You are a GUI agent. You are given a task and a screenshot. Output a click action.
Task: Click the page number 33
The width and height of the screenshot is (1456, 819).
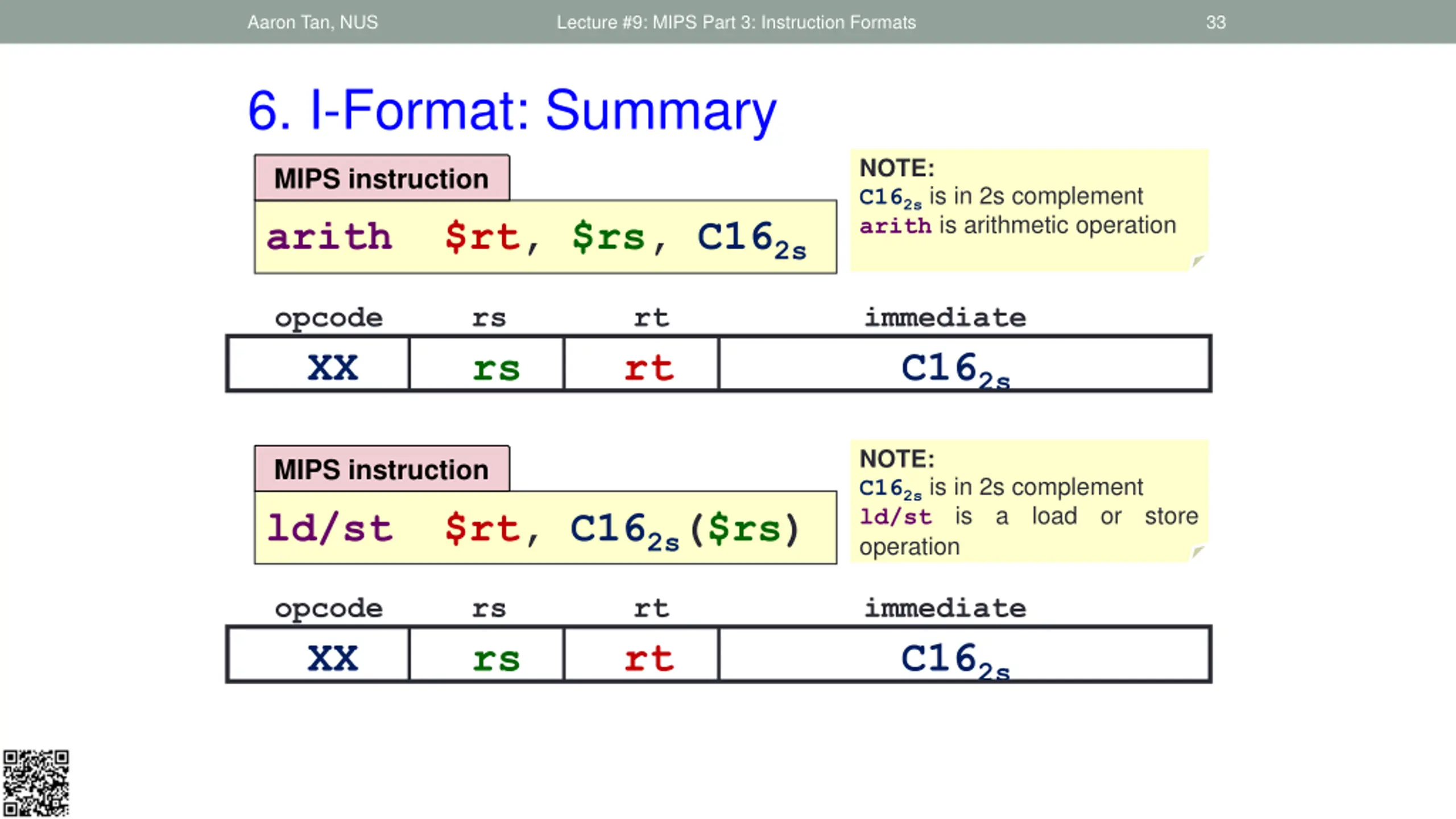(1215, 22)
